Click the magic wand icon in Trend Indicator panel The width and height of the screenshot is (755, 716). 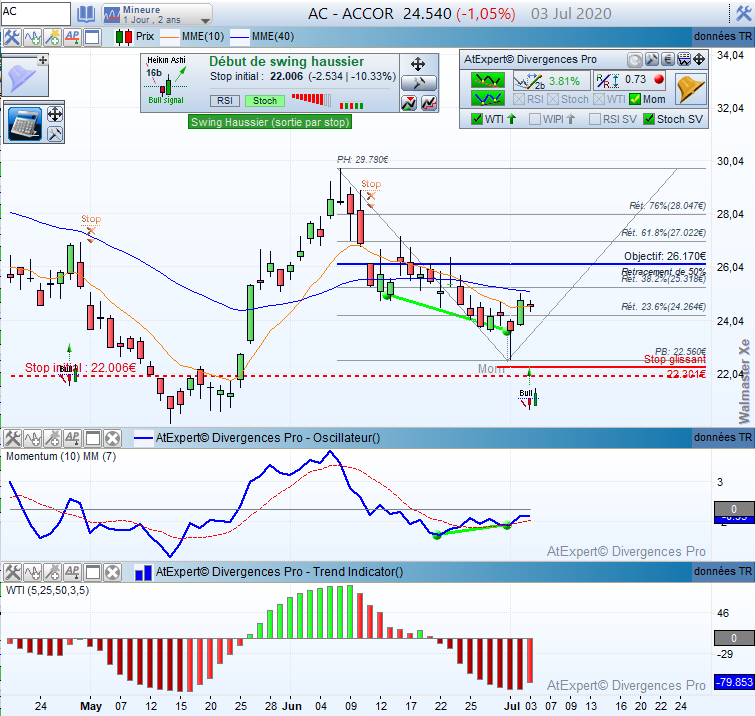point(52,573)
